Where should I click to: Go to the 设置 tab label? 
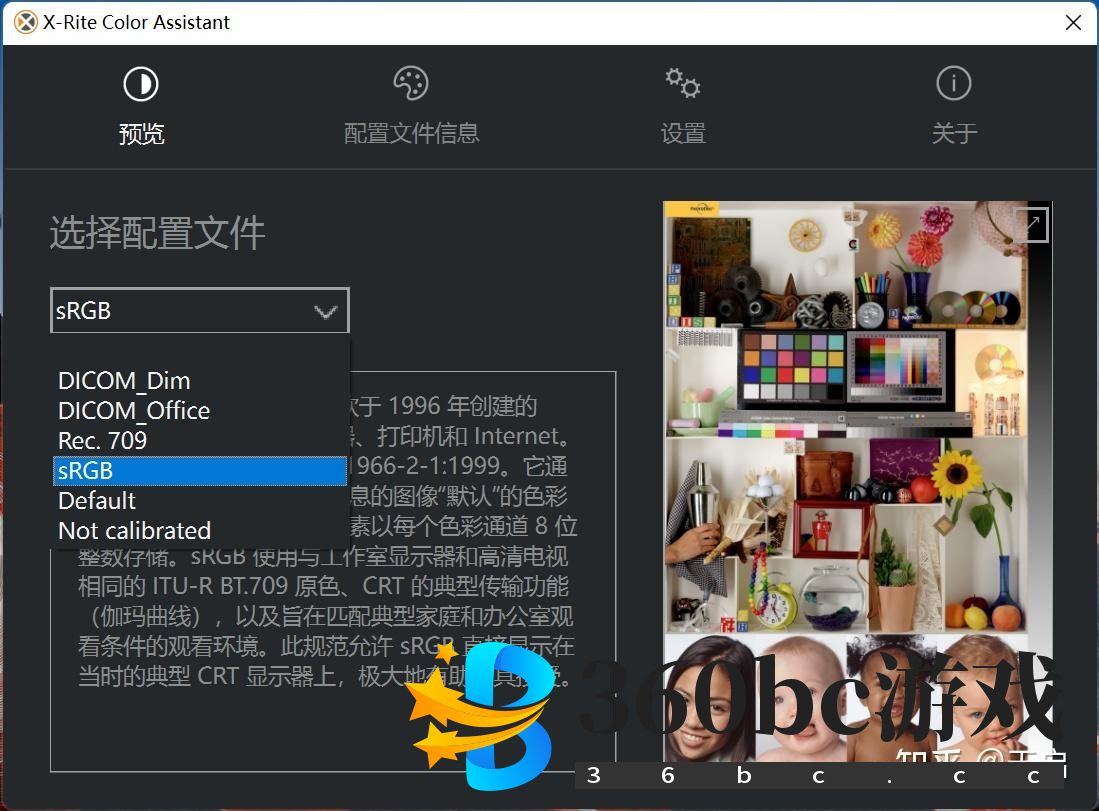pyautogui.click(x=683, y=134)
